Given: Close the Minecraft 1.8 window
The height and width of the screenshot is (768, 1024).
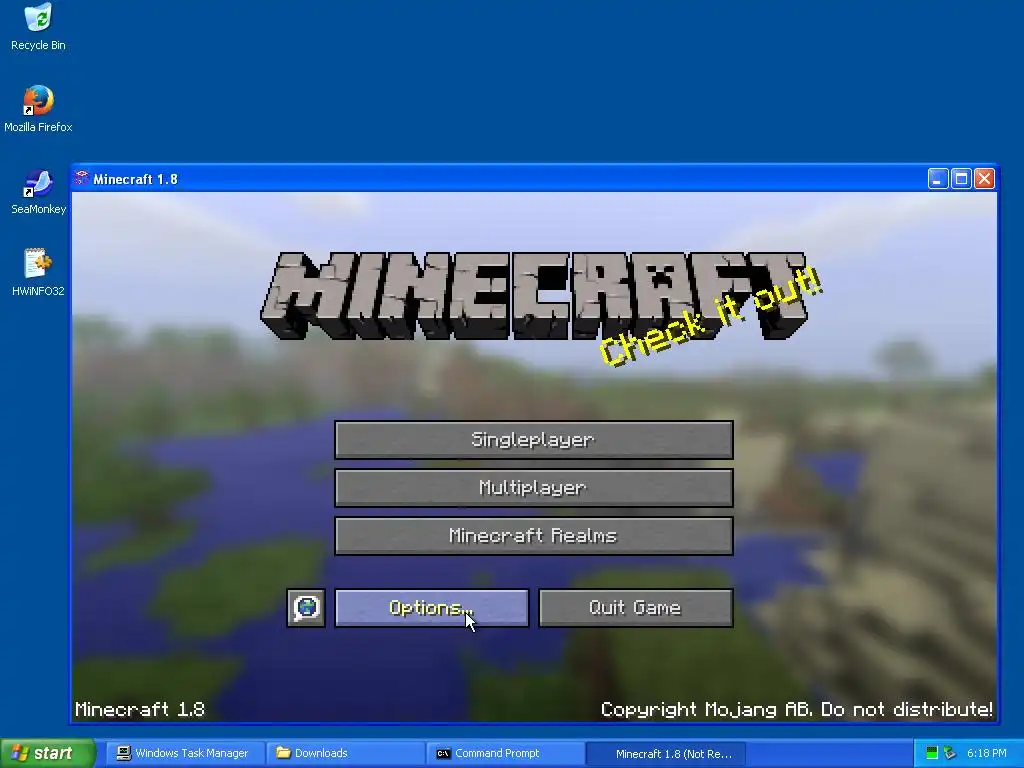Looking at the screenshot, I should [x=984, y=178].
